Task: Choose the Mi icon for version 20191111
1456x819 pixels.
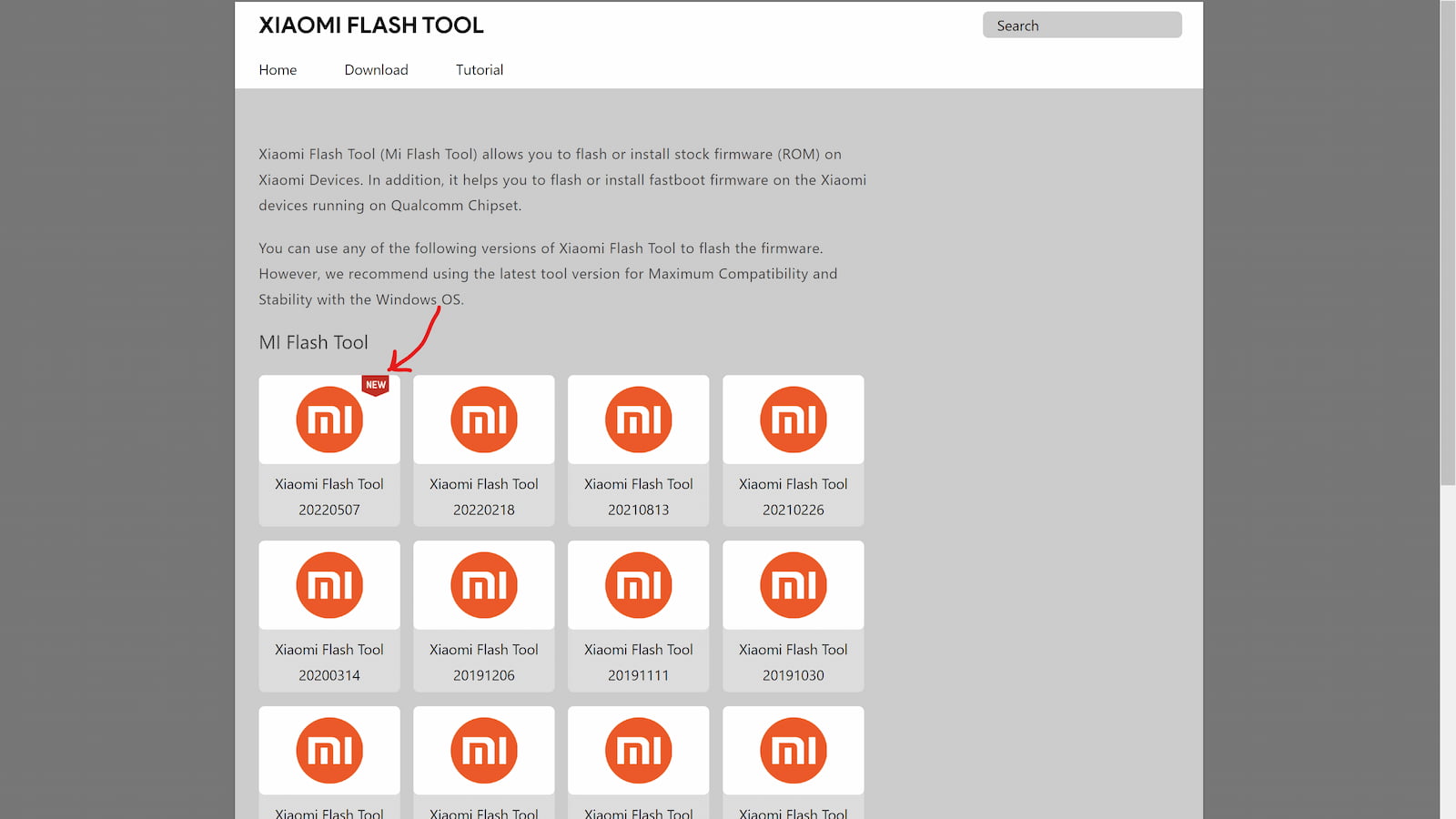Action: point(639,585)
